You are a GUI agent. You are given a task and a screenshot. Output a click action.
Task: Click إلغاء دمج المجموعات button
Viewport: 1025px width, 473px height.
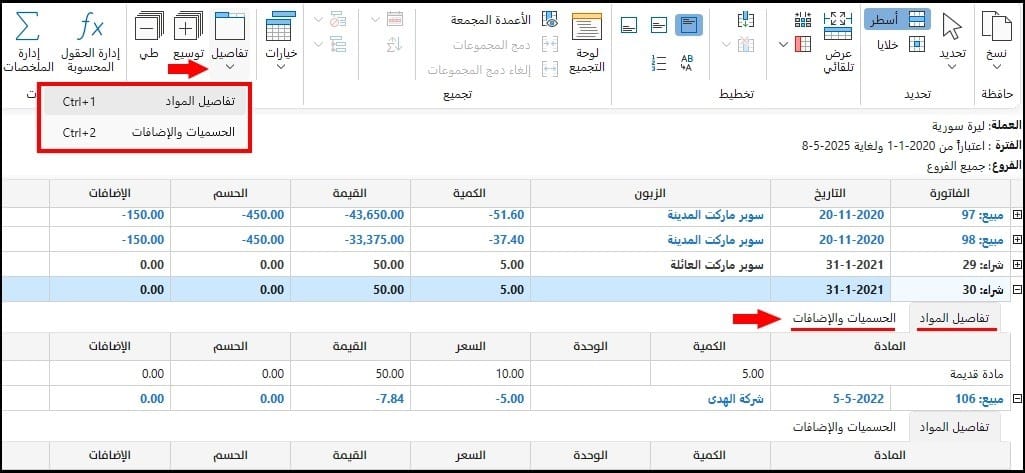click(493, 70)
